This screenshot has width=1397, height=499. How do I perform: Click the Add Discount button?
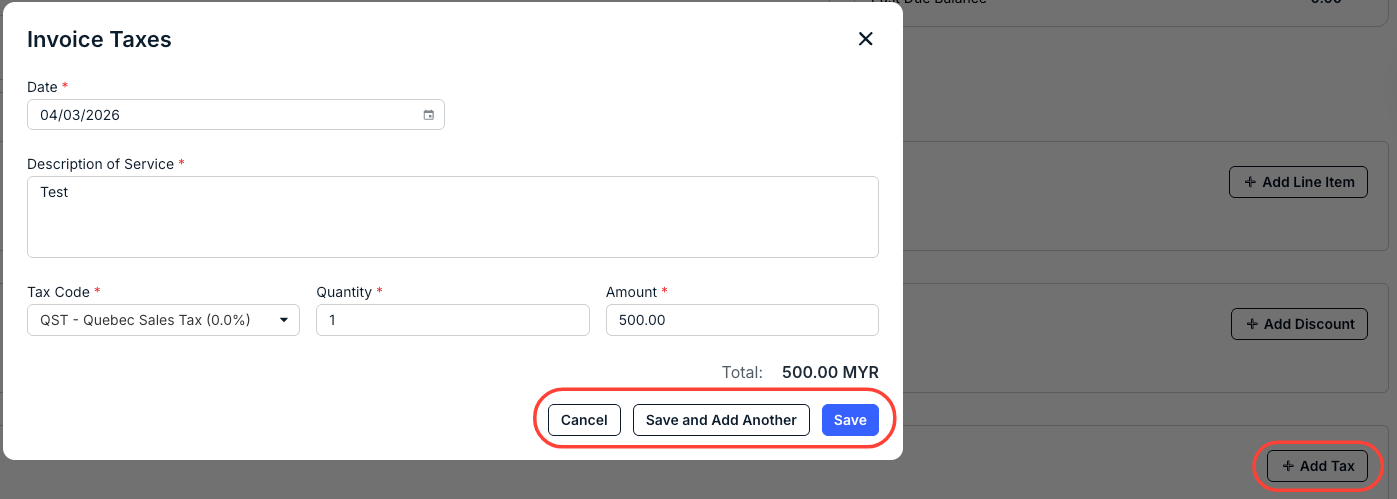click(x=1299, y=324)
